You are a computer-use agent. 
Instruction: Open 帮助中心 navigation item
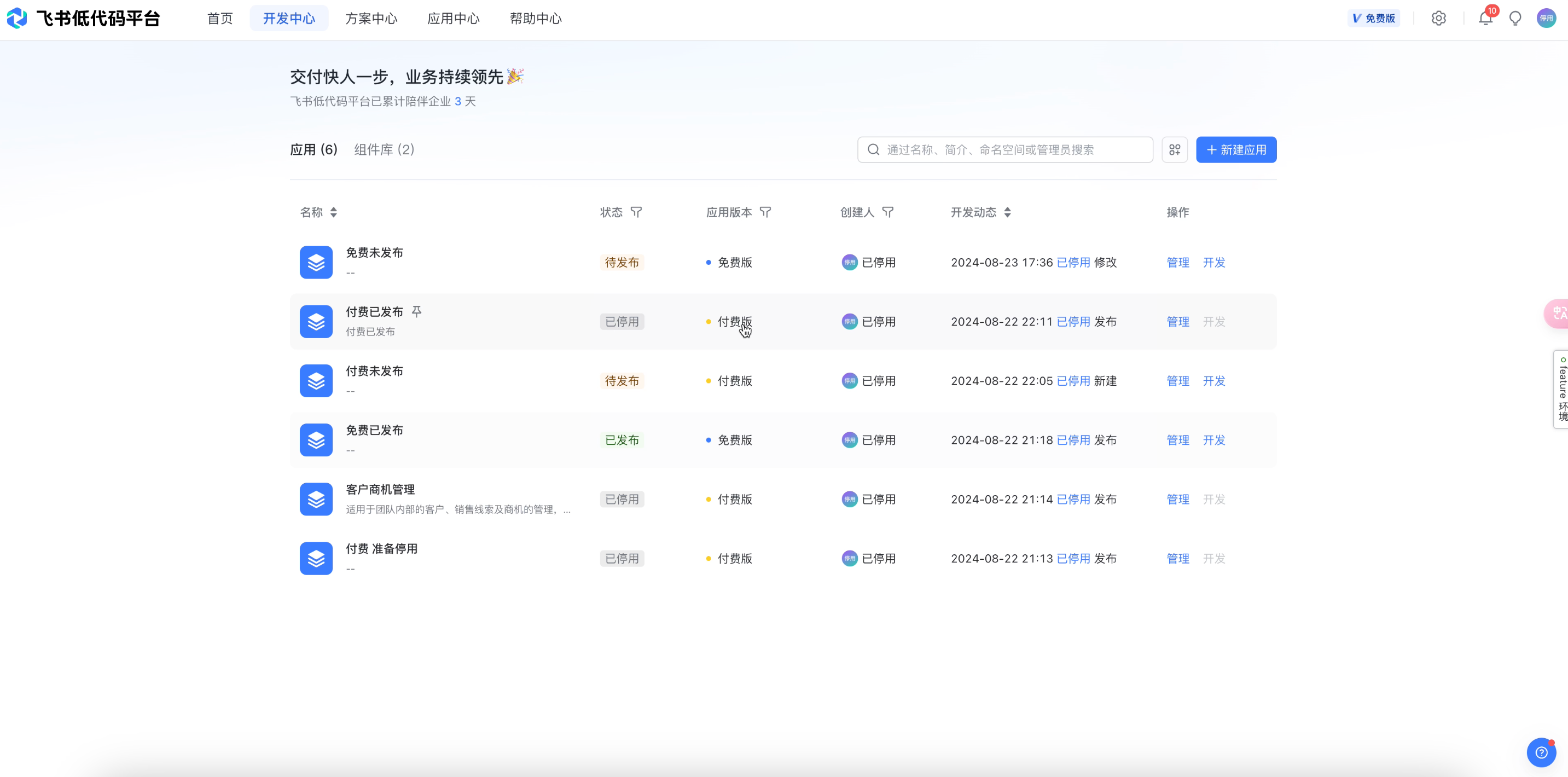point(536,18)
